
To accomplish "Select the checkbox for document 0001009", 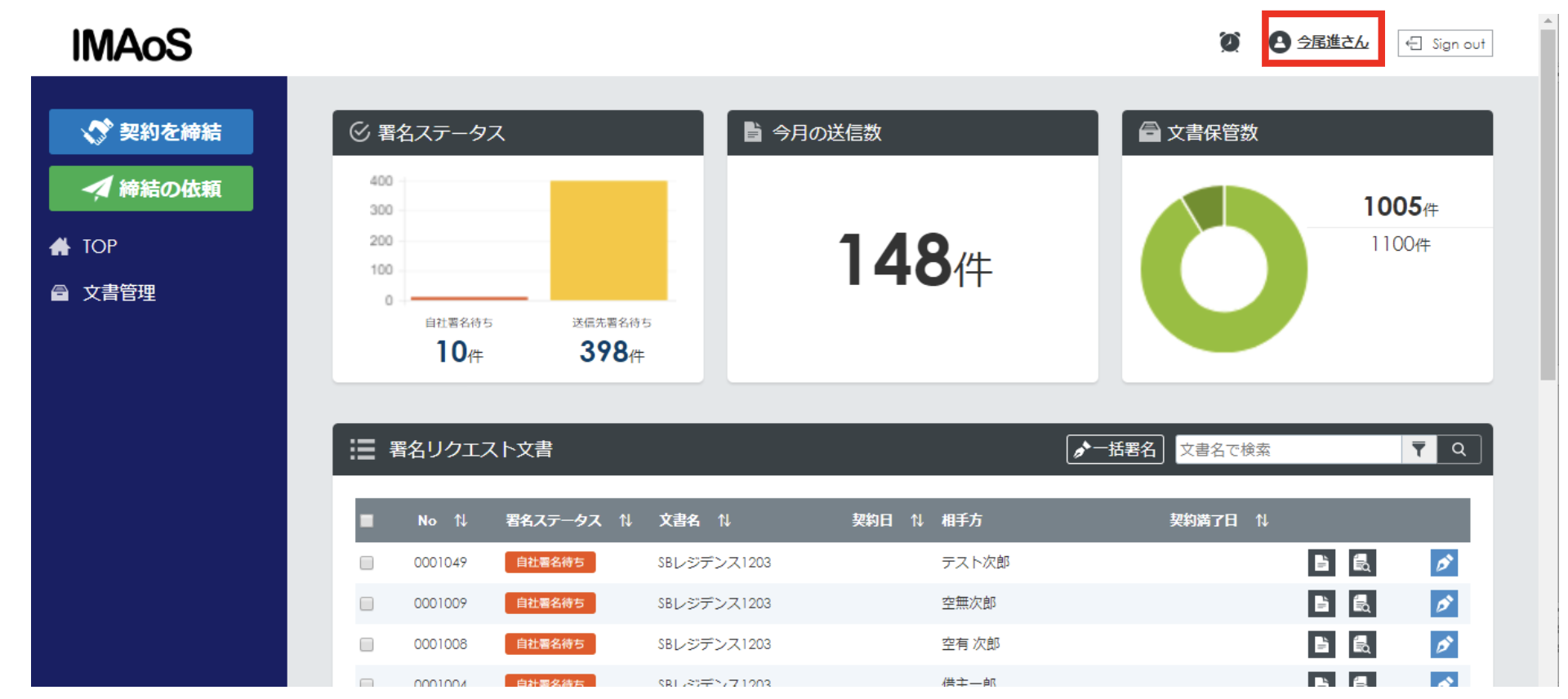I will 367,603.
